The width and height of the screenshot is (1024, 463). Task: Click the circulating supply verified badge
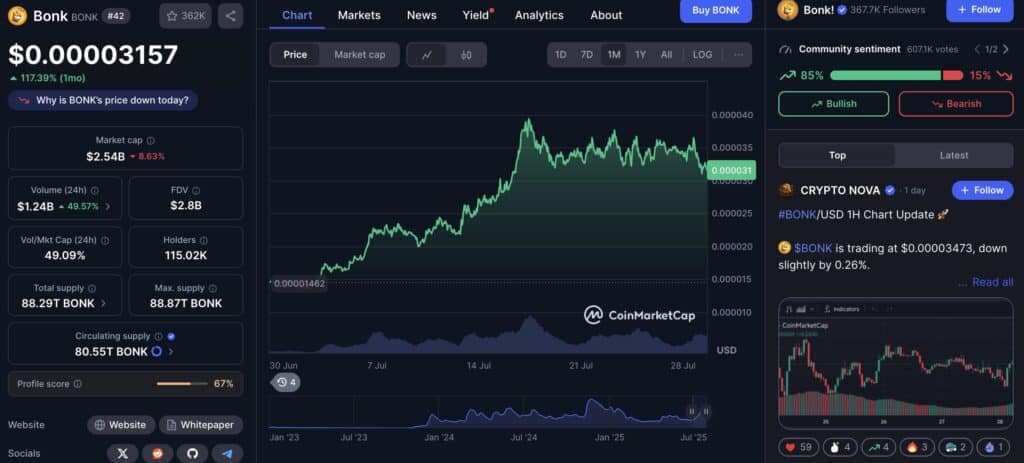coord(171,336)
